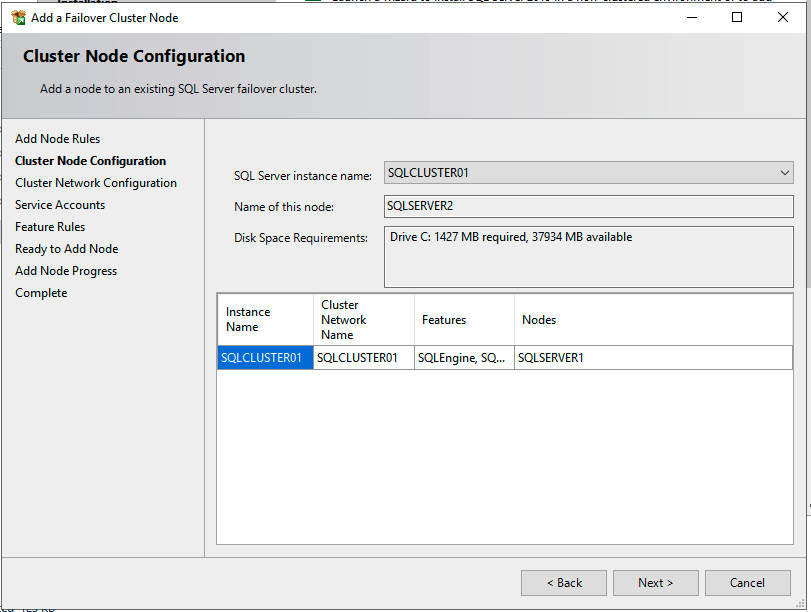The image size is (811, 612).
Task: Go to Cluster Network Configuration step
Action: [x=96, y=183]
